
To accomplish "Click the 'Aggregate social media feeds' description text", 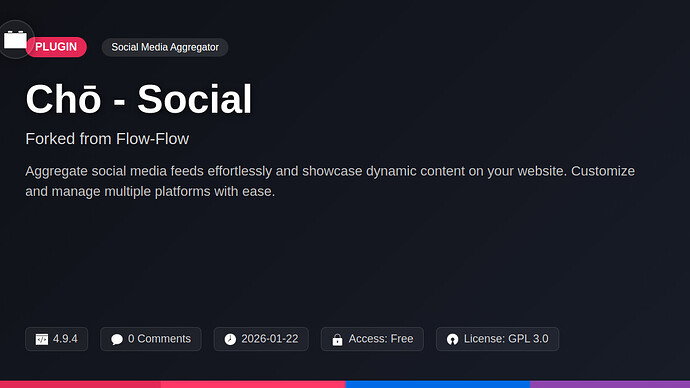I will [x=330, y=181].
